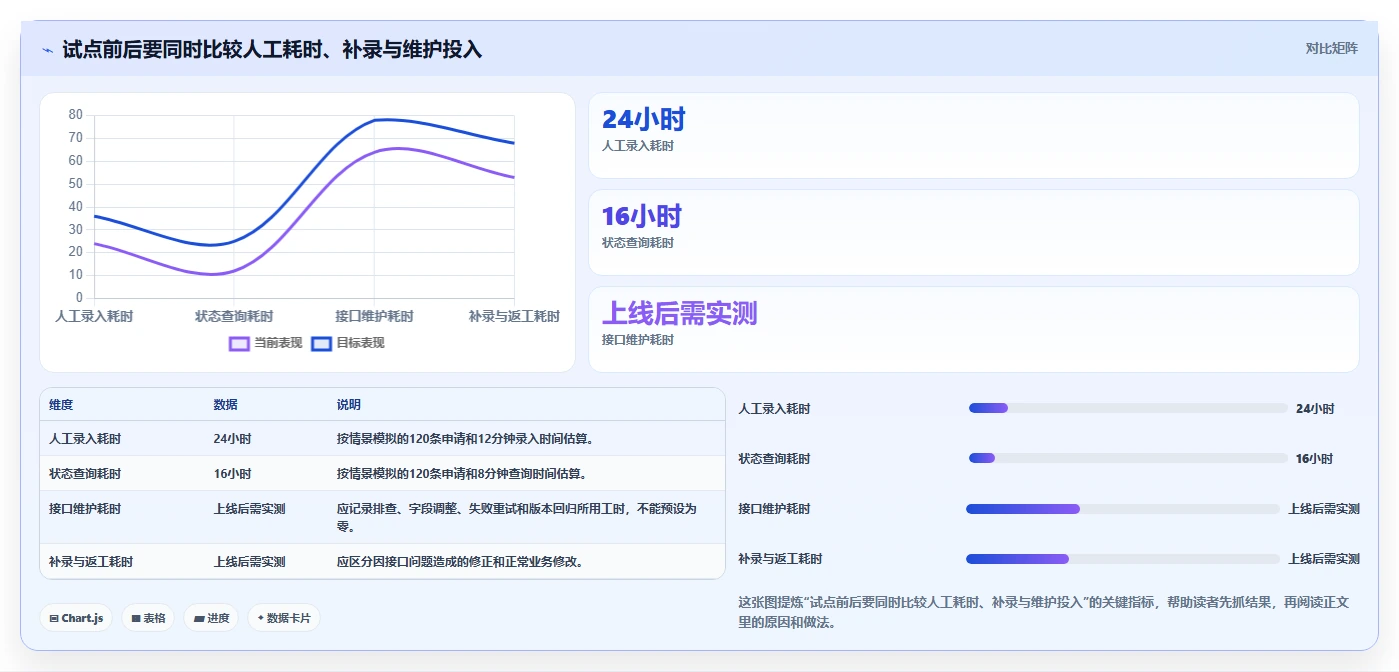1399x672 pixels.
Task: Click the 补录与返工耗时 progress bar
Action: (x=1123, y=559)
